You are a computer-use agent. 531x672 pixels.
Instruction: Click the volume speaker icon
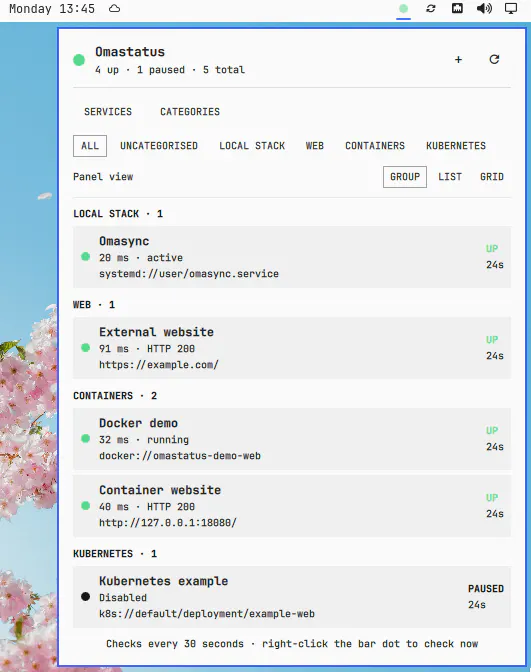coord(484,9)
